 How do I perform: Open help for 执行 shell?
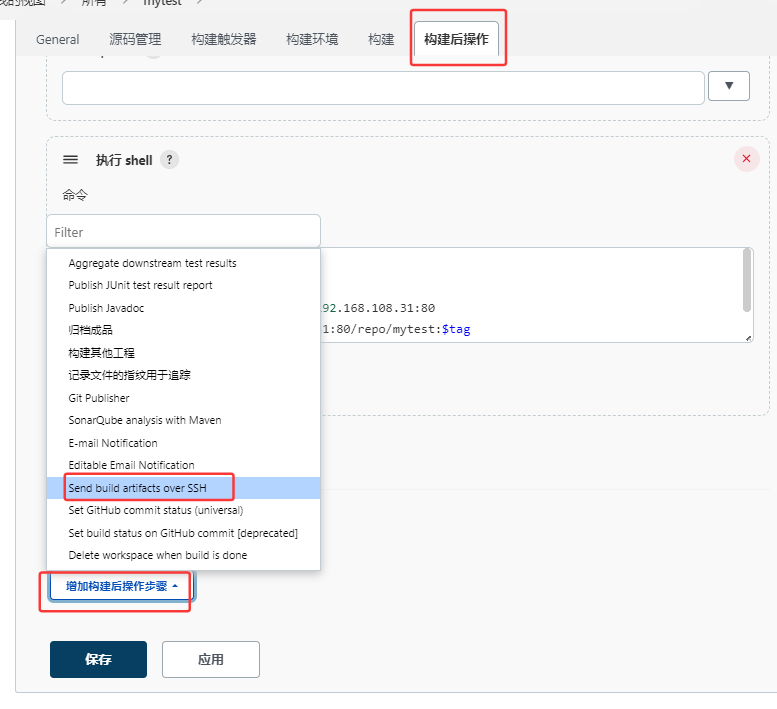(169, 160)
